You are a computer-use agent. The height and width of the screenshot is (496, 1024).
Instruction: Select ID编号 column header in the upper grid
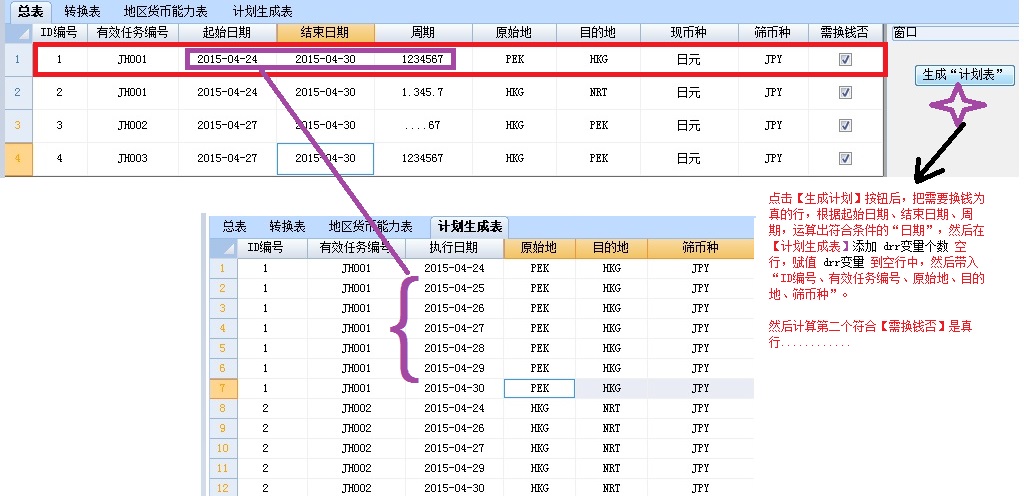[x=59, y=33]
